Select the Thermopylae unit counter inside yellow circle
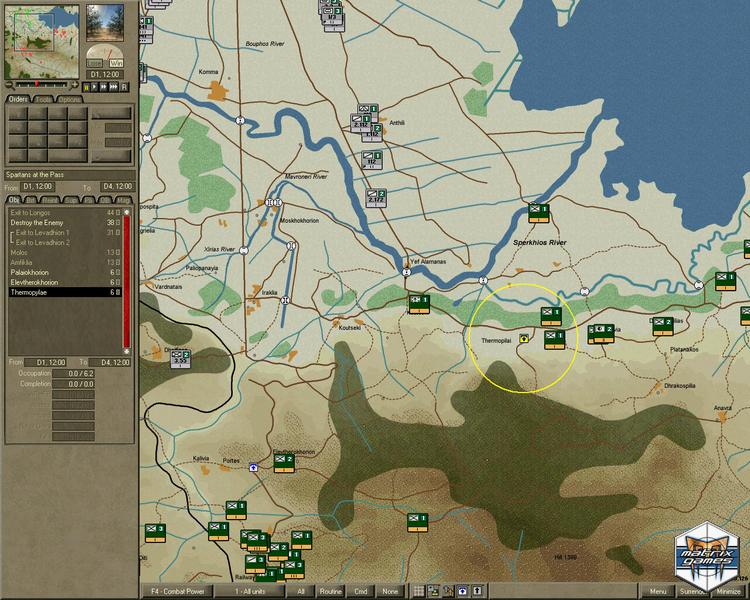Screen dimensions: 750x600 (x=550, y=317)
